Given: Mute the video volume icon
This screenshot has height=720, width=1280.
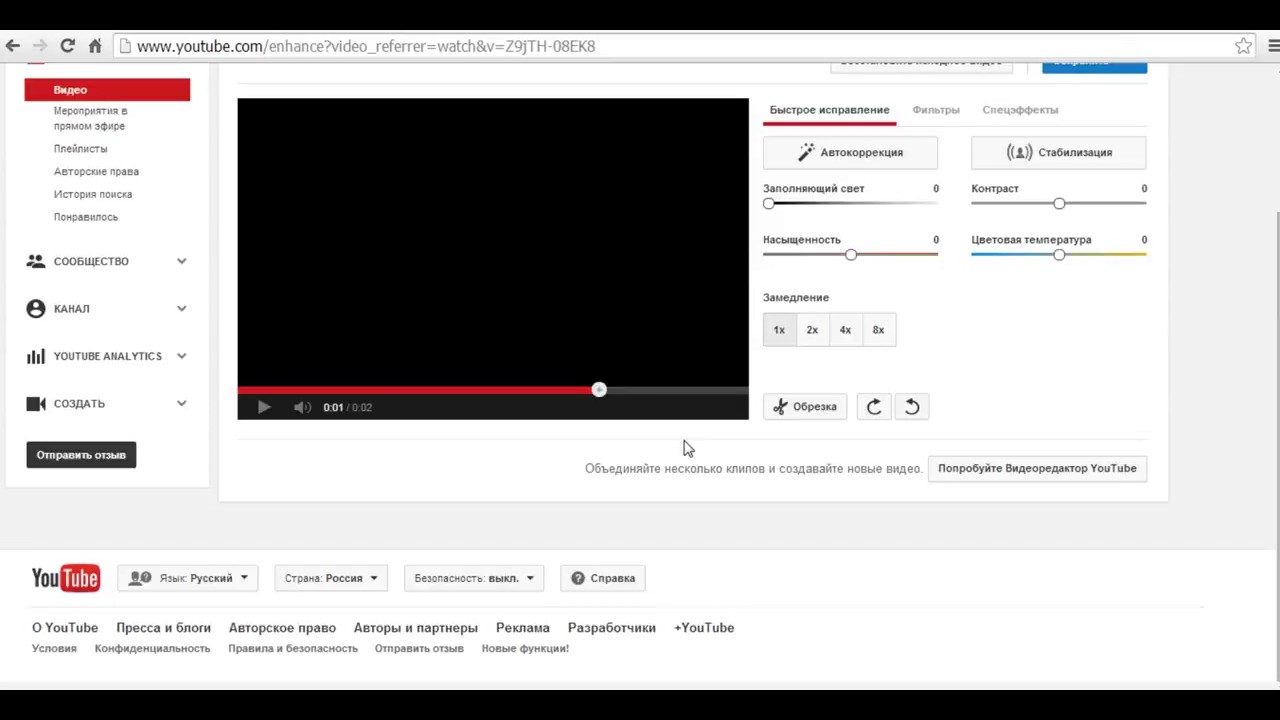Looking at the screenshot, I should click(302, 407).
